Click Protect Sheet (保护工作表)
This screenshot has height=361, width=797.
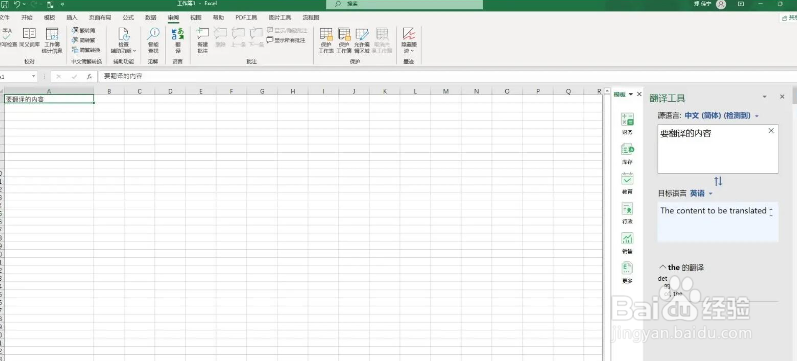(x=326, y=41)
